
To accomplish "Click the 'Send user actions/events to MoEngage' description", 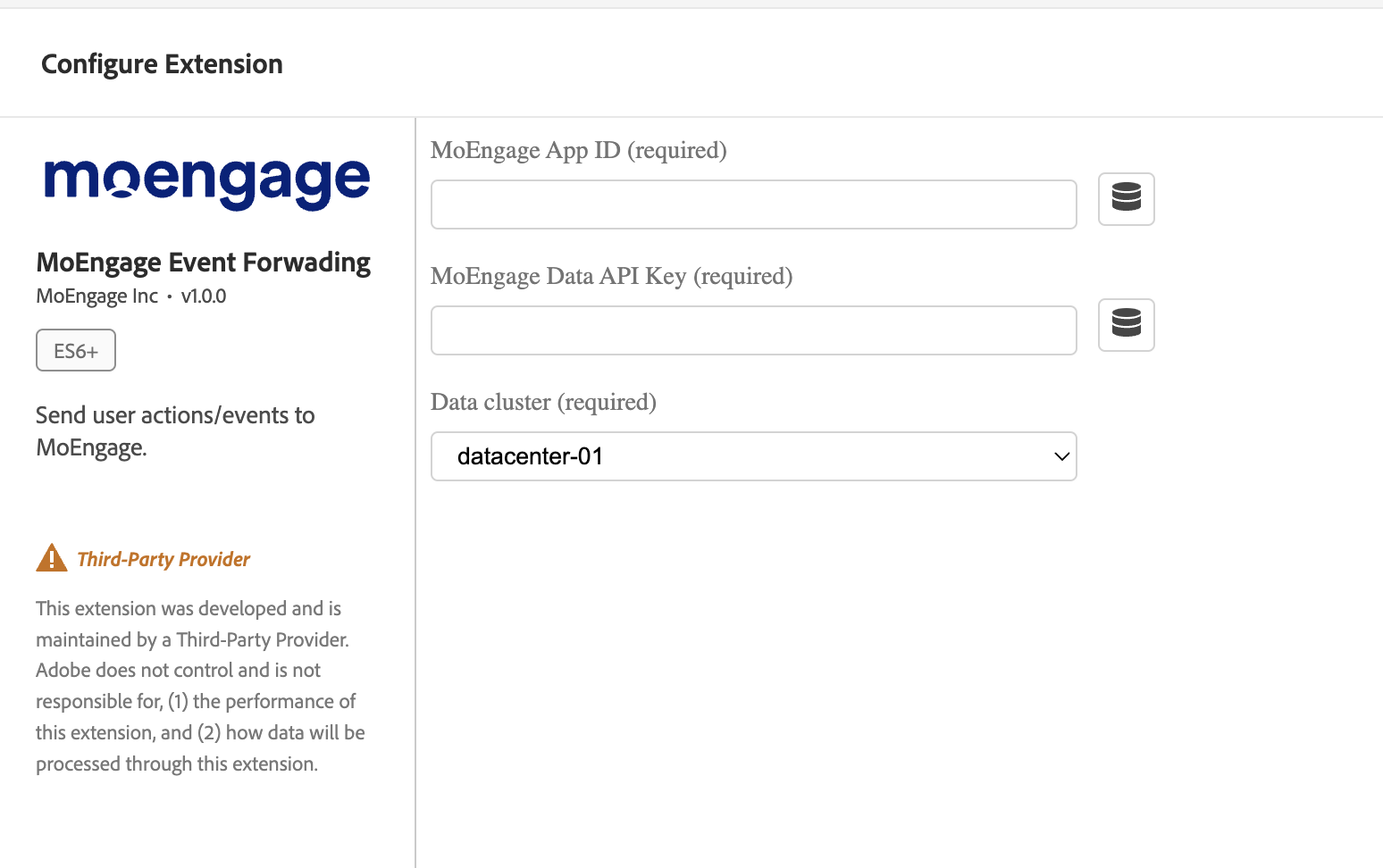I will [x=175, y=431].
